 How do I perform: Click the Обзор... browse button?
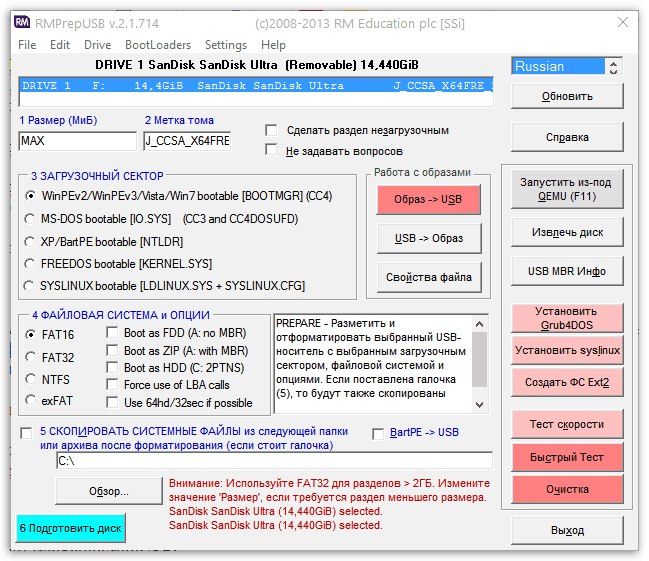click(109, 491)
